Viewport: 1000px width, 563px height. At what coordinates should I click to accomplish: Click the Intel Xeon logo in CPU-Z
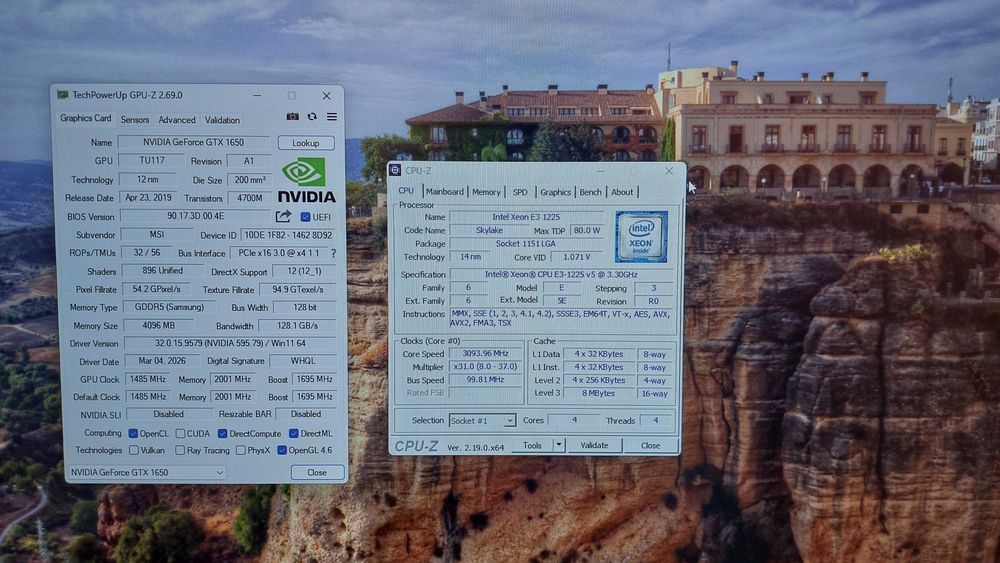pos(641,237)
